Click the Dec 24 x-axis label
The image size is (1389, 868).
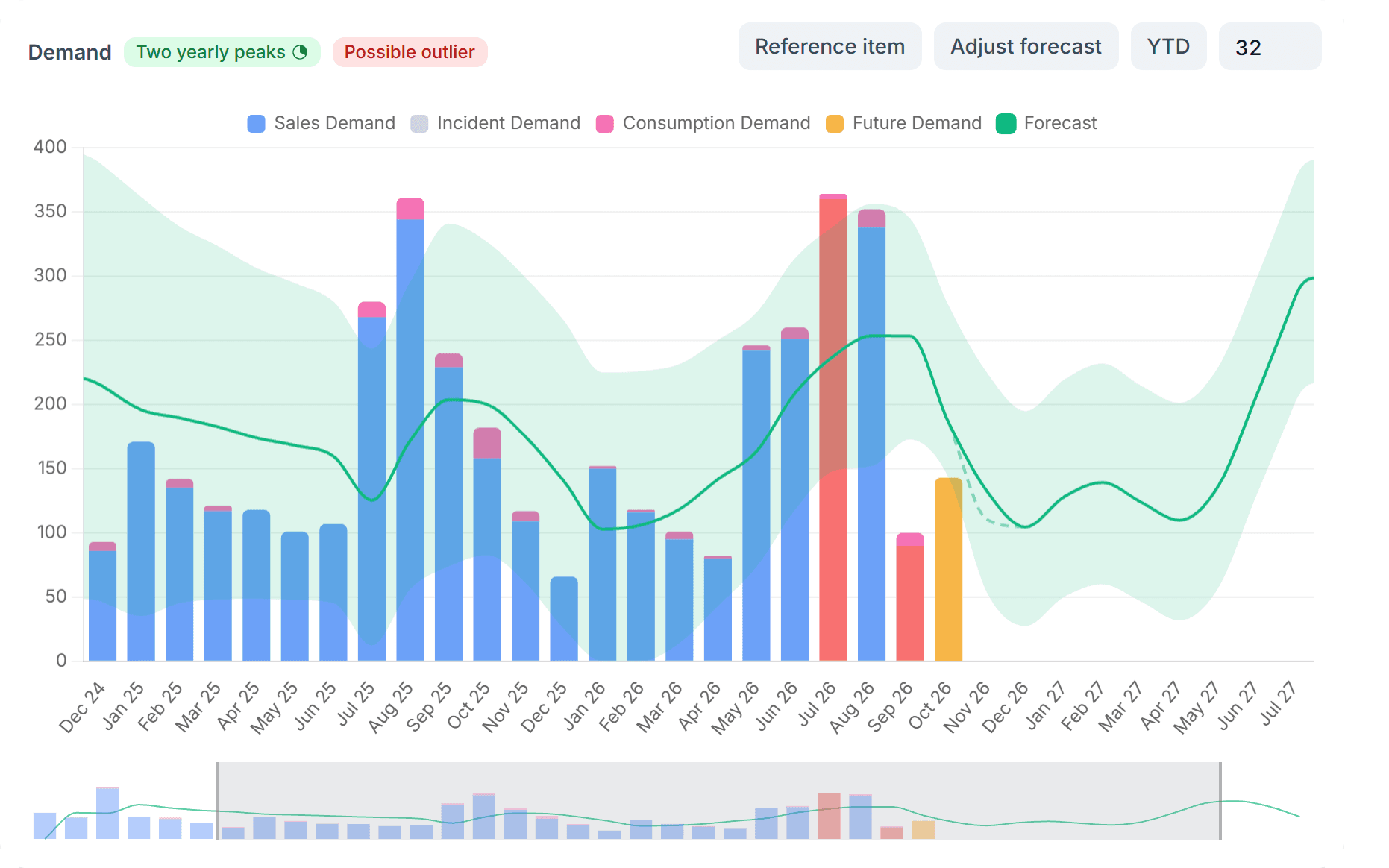click(82, 707)
